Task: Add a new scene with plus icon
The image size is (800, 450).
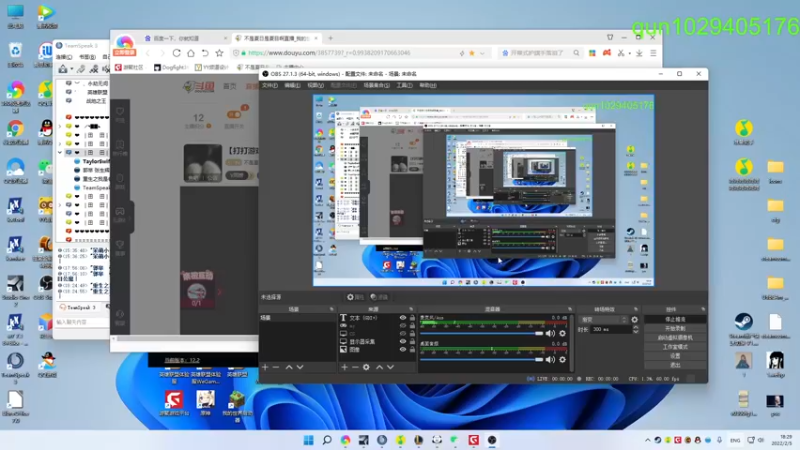Action: tap(265, 367)
